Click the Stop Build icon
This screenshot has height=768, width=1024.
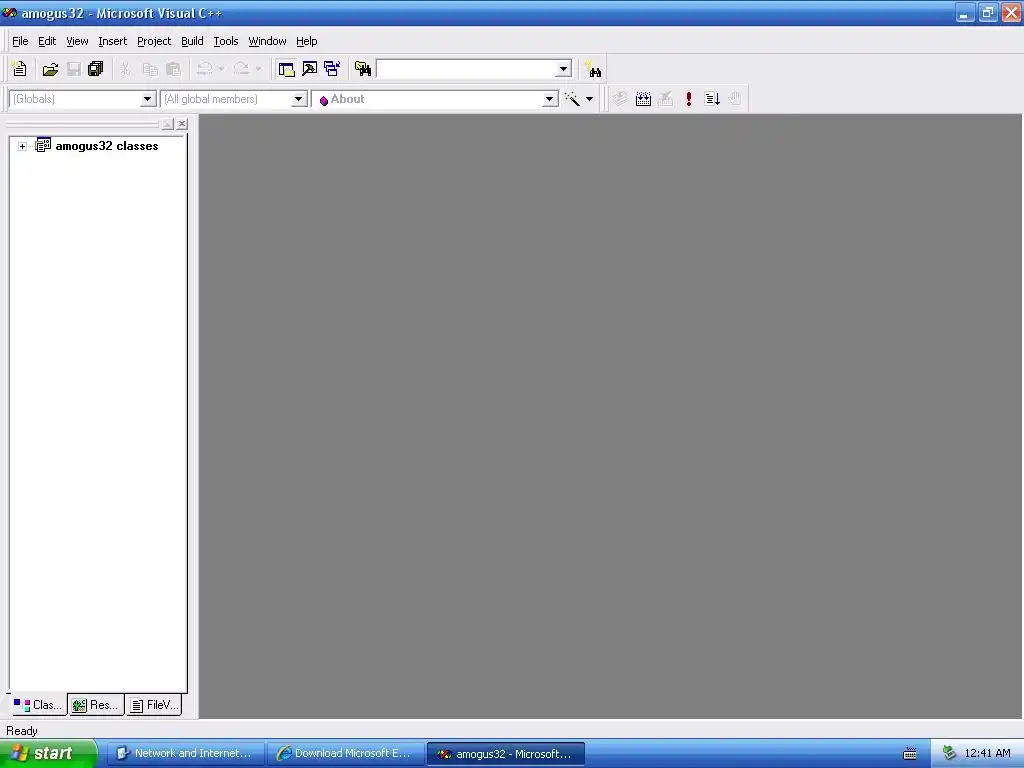pos(665,99)
